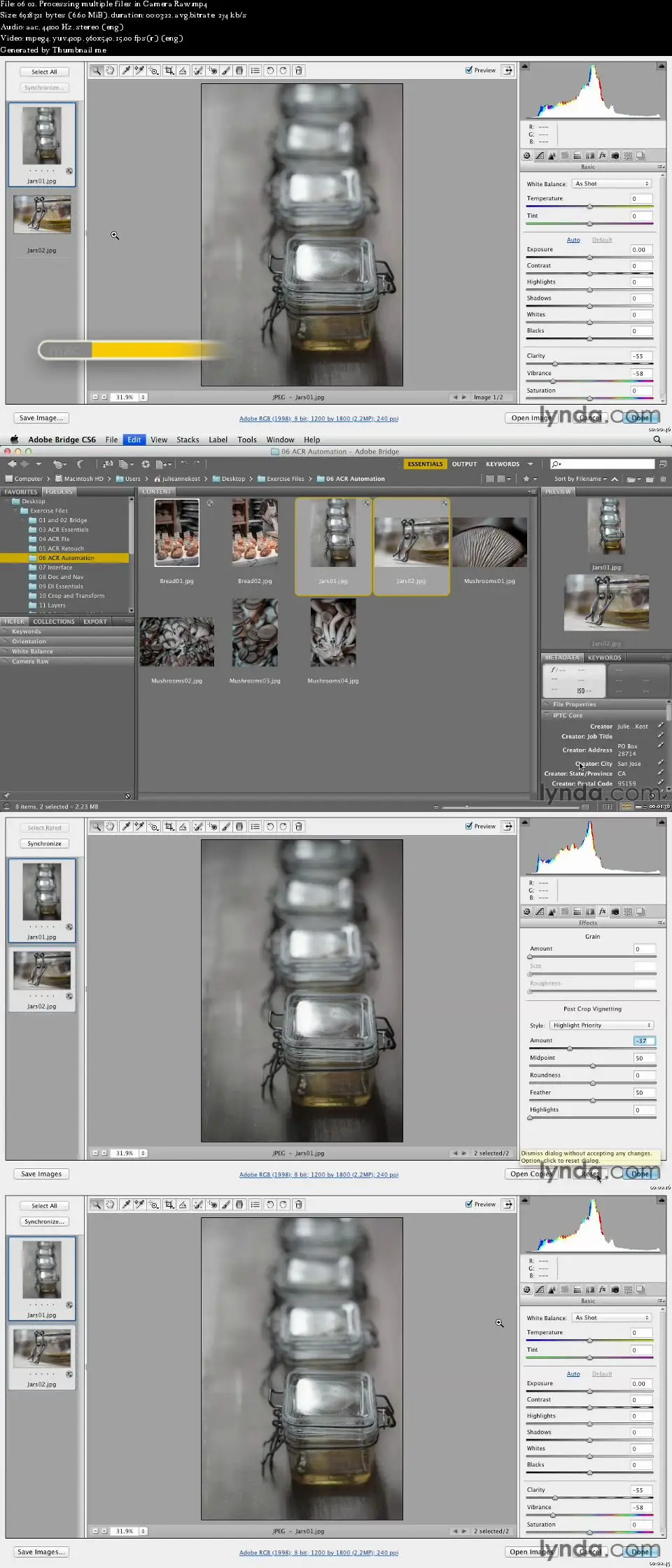672x1568 pixels.
Task: Click Rotate 90 counterclockwise icon in Bridge toolbar
Action: (x=184, y=464)
